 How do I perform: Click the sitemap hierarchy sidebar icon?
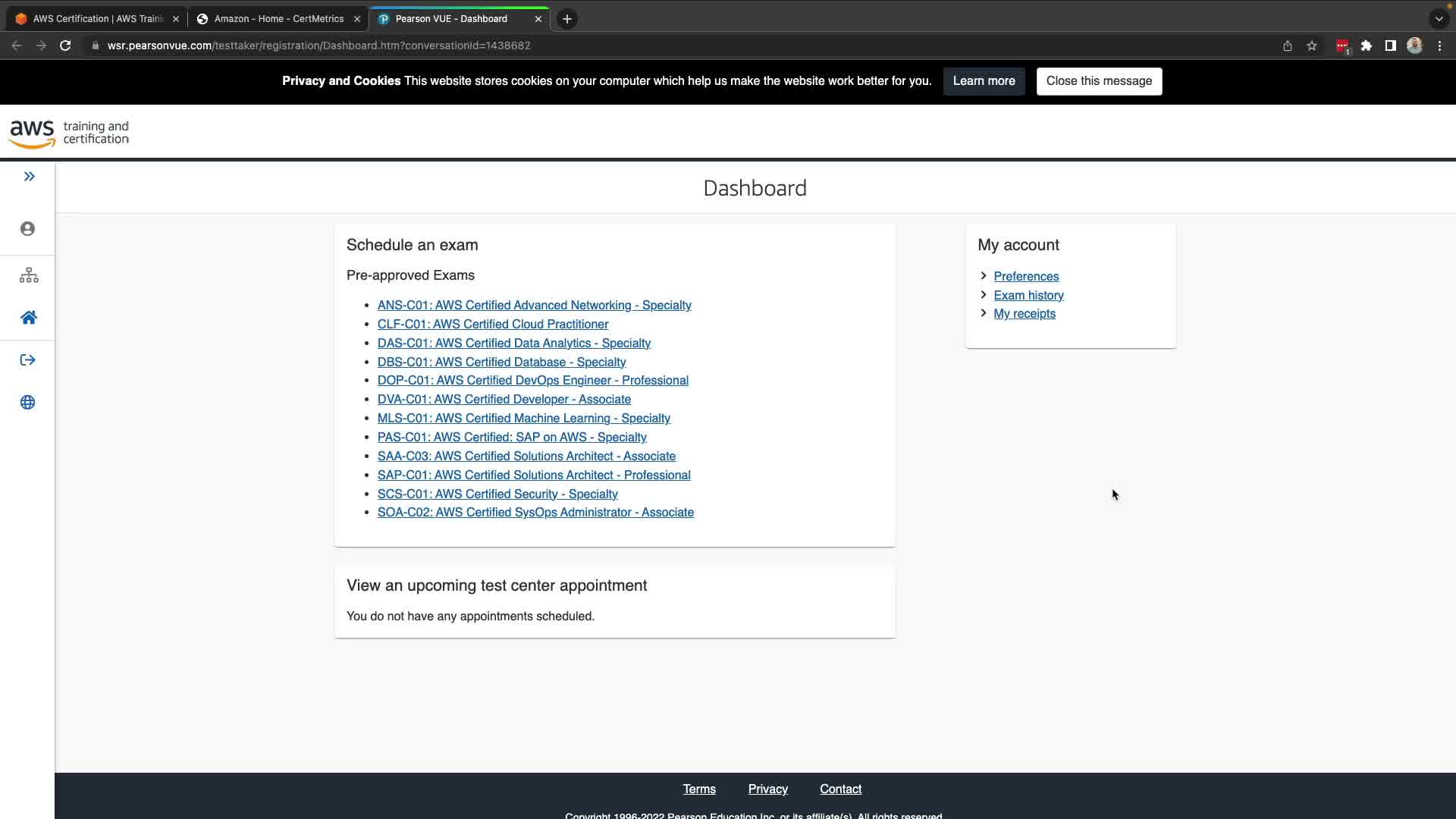(x=29, y=275)
